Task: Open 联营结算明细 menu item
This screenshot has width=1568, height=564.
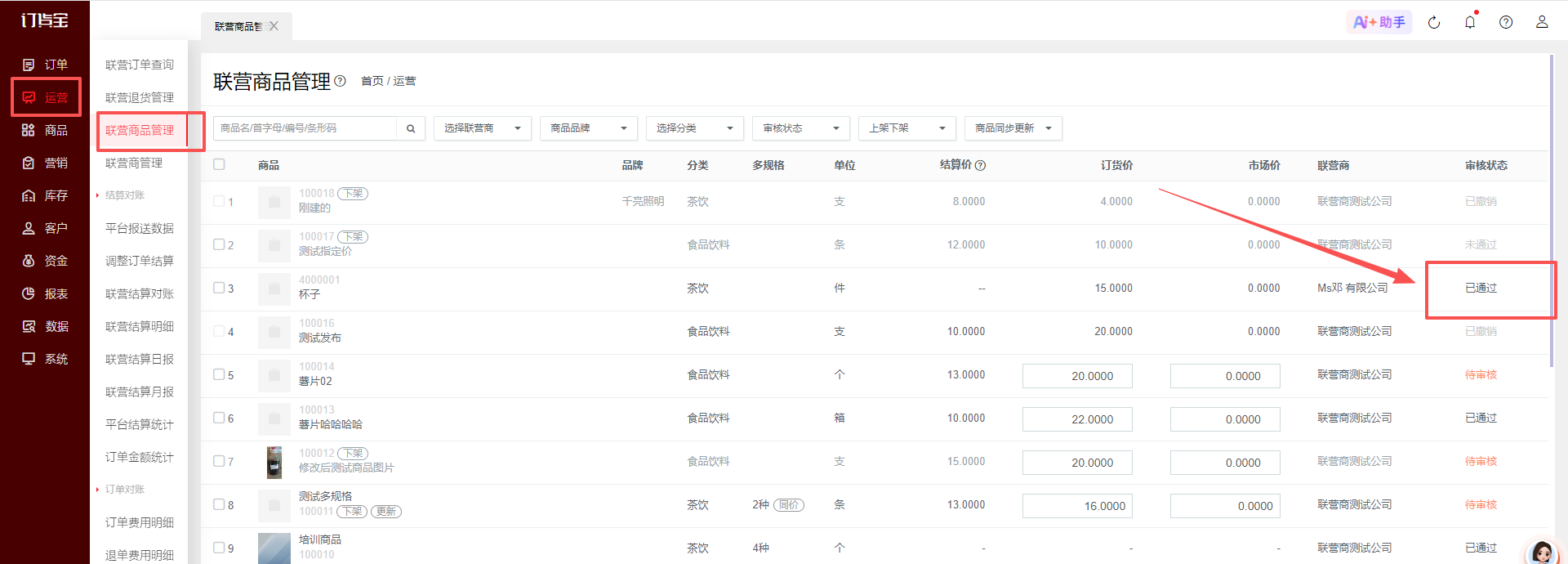Action: point(140,326)
